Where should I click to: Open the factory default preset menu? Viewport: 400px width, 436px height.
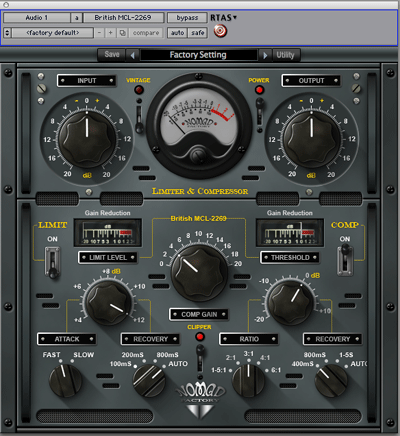pyautogui.click(x=53, y=33)
